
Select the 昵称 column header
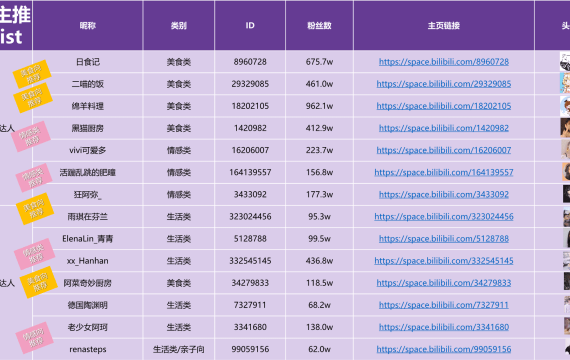(88, 25)
